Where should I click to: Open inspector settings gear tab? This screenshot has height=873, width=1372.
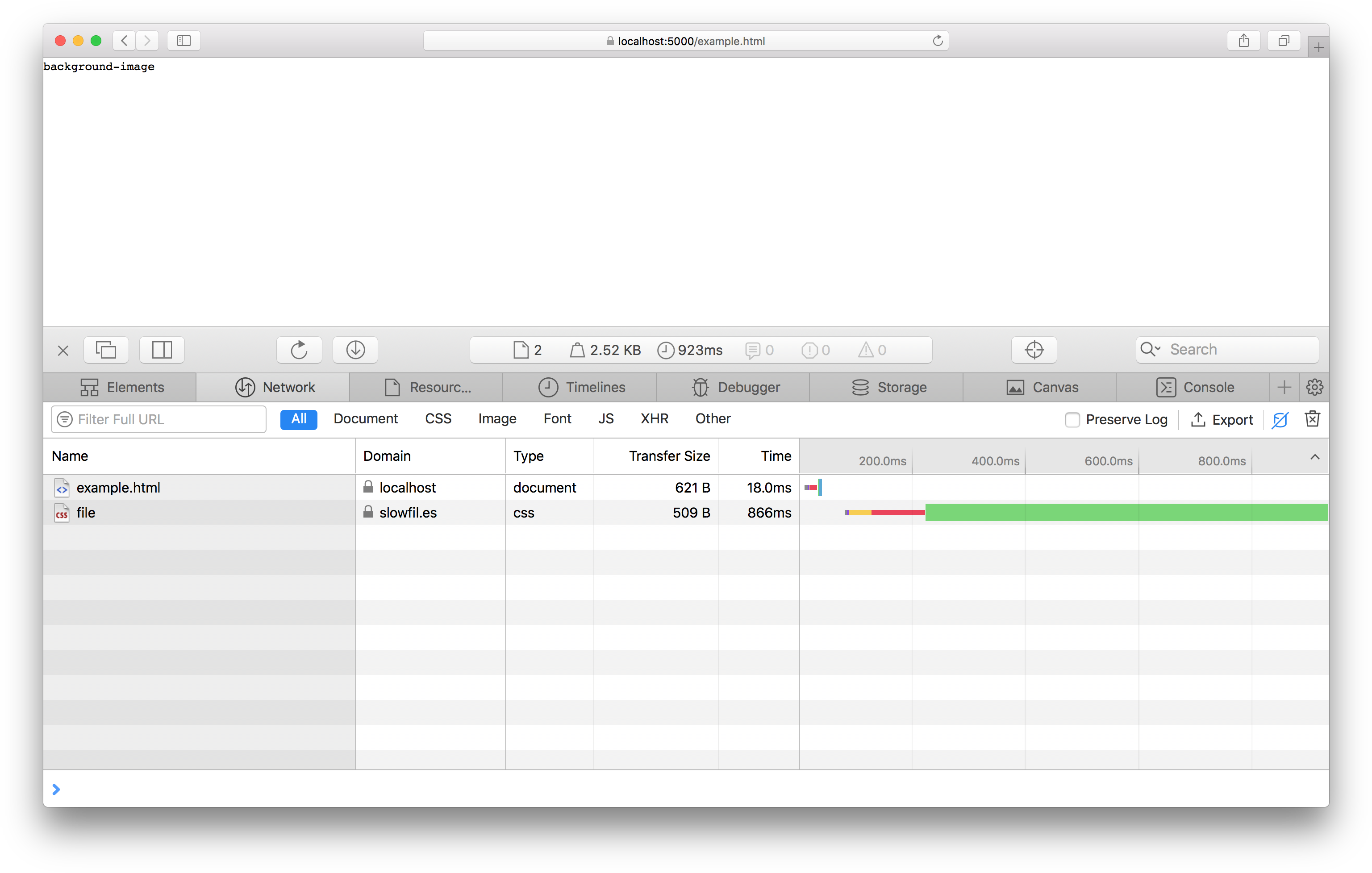(x=1314, y=387)
